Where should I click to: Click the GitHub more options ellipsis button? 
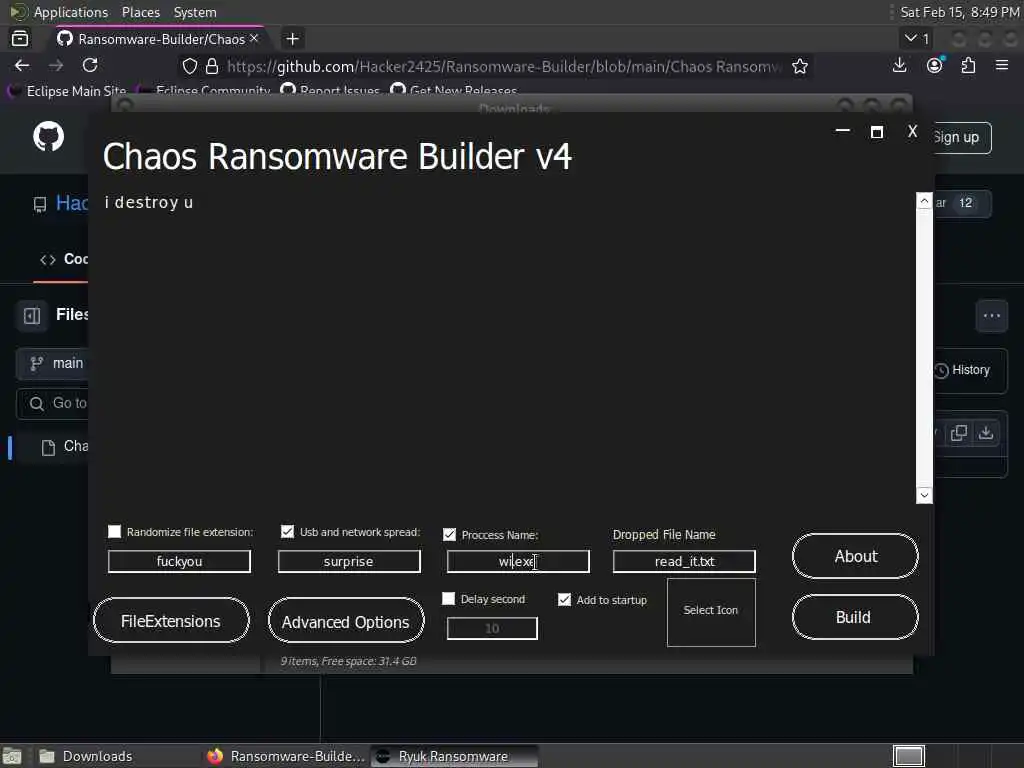pyautogui.click(x=991, y=316)
